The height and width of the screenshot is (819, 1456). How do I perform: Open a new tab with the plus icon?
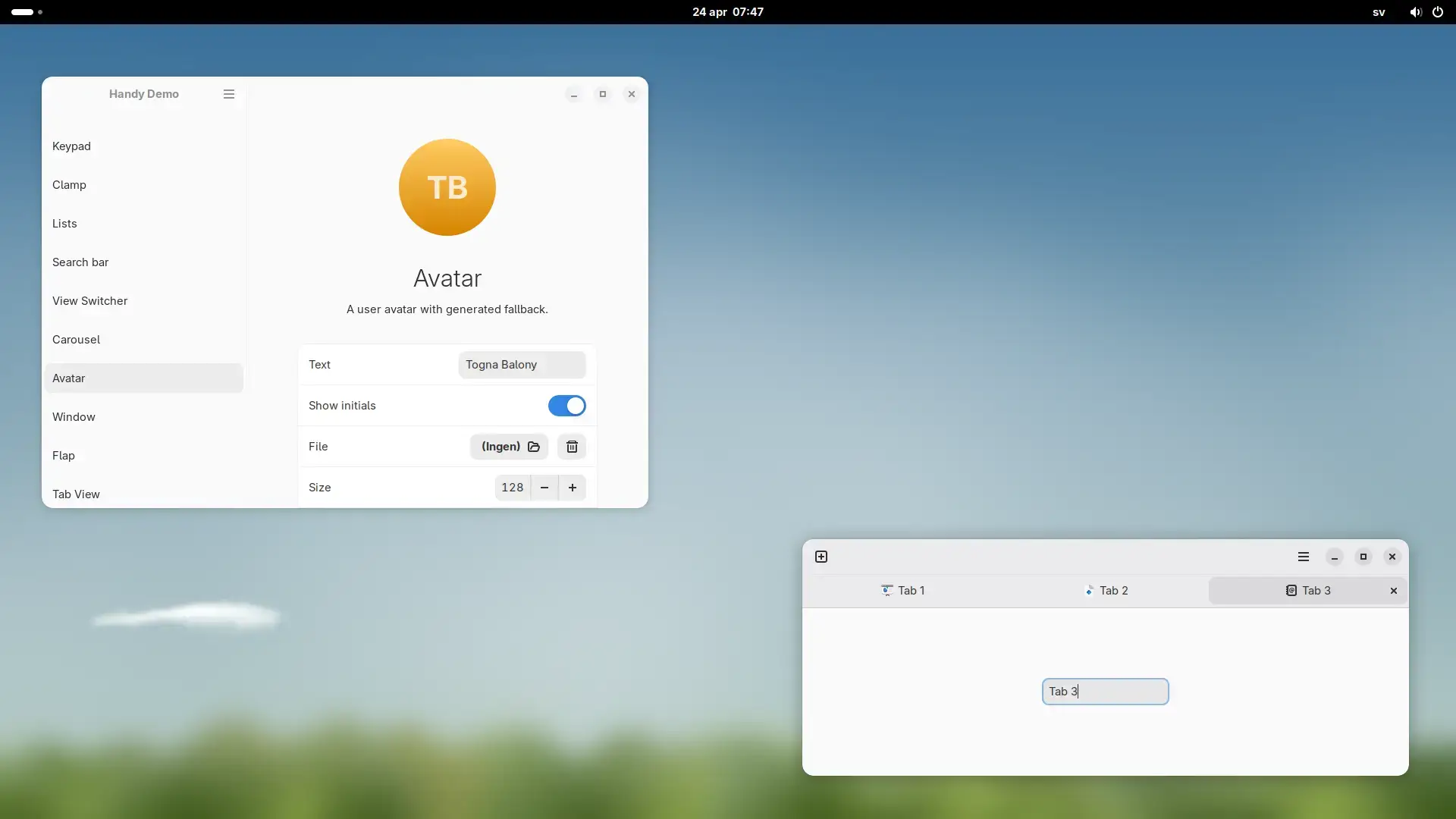coord(821,556)
